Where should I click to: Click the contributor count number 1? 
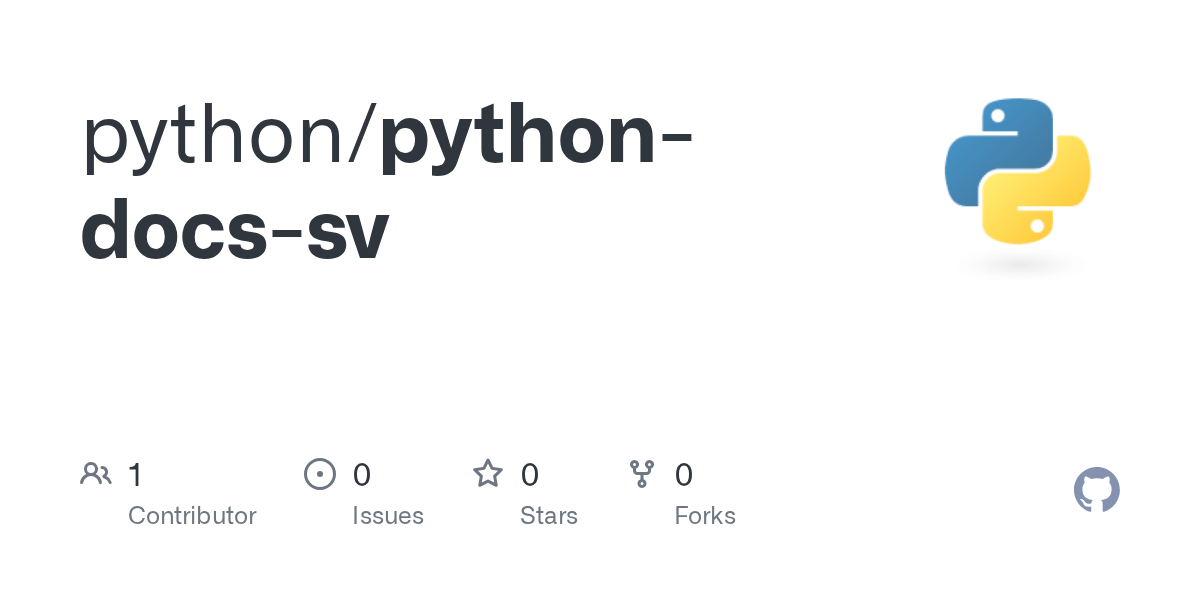136,475
